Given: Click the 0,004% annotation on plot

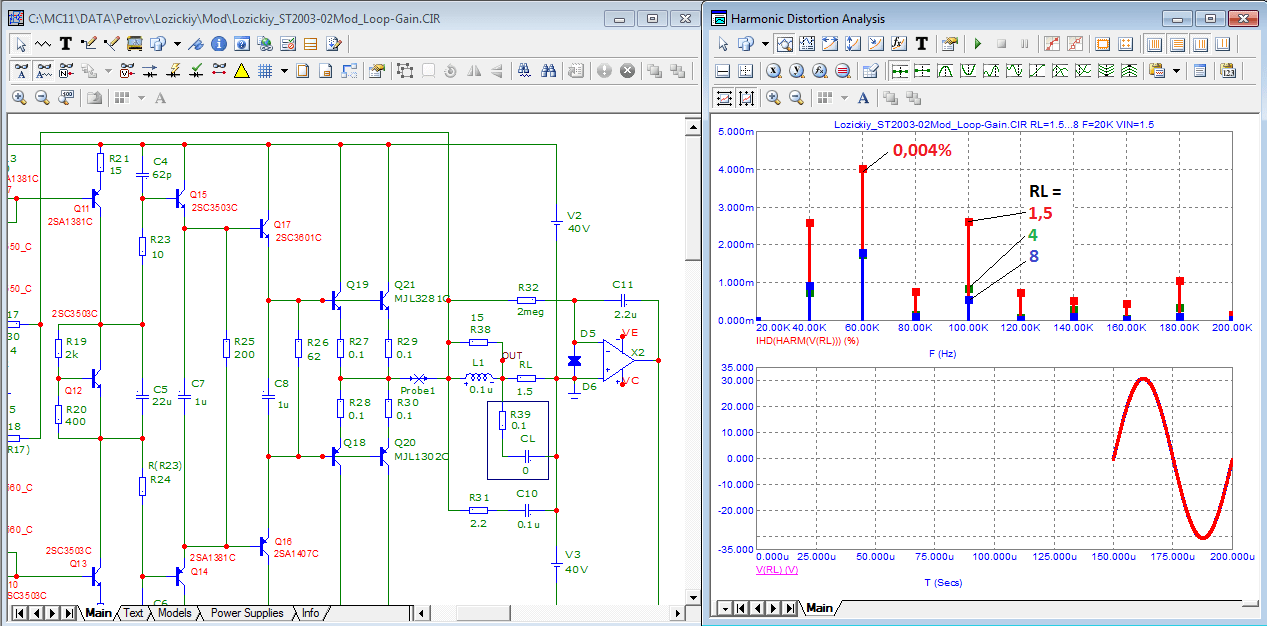Looking at the screenshot, I should pos(922,149).
